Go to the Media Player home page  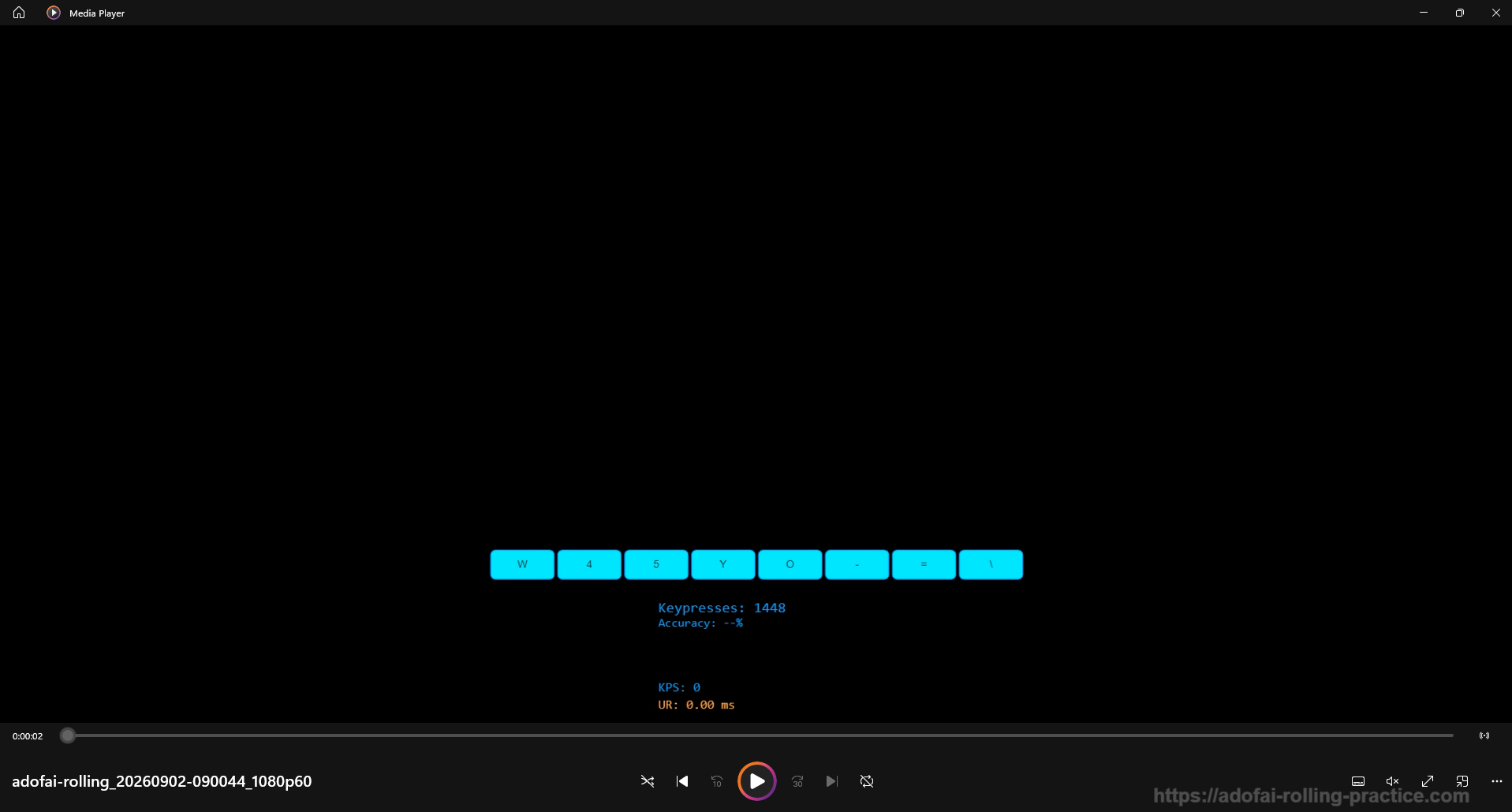point(19,13)
